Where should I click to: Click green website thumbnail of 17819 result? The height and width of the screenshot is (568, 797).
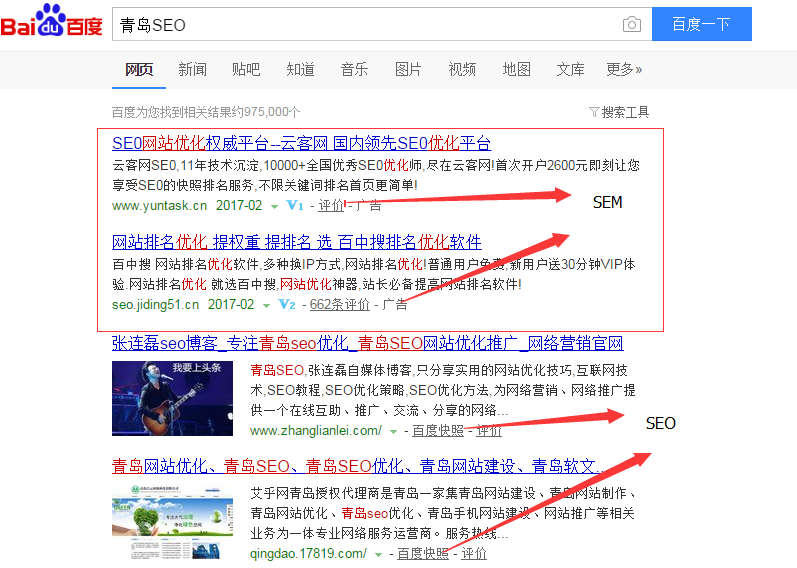click(x=172, y=522)
